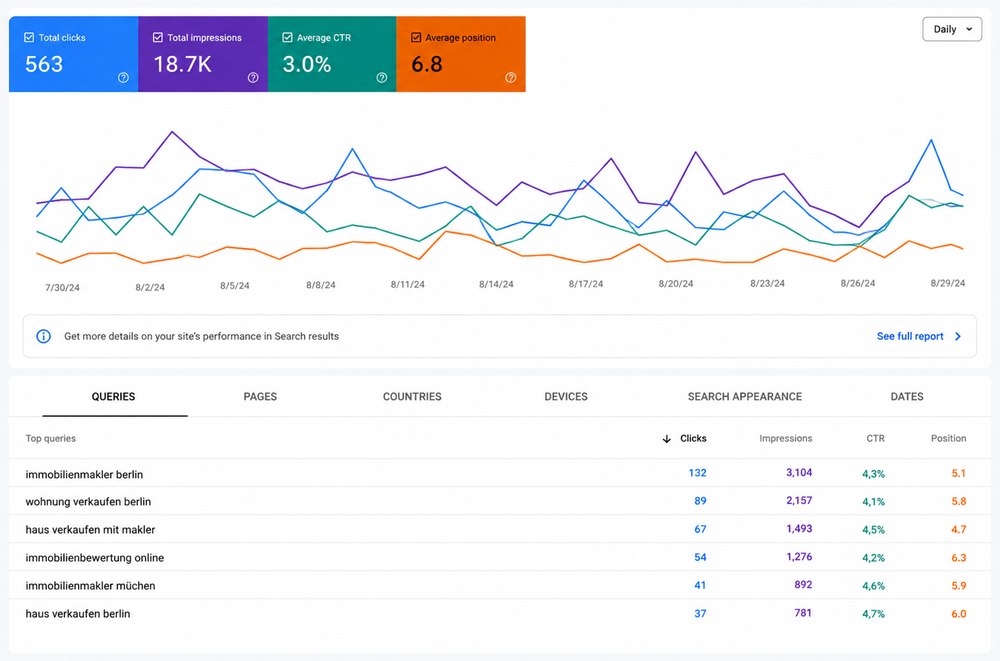
Task: Open help icon on Total impressions card
Action: [253, 78]
